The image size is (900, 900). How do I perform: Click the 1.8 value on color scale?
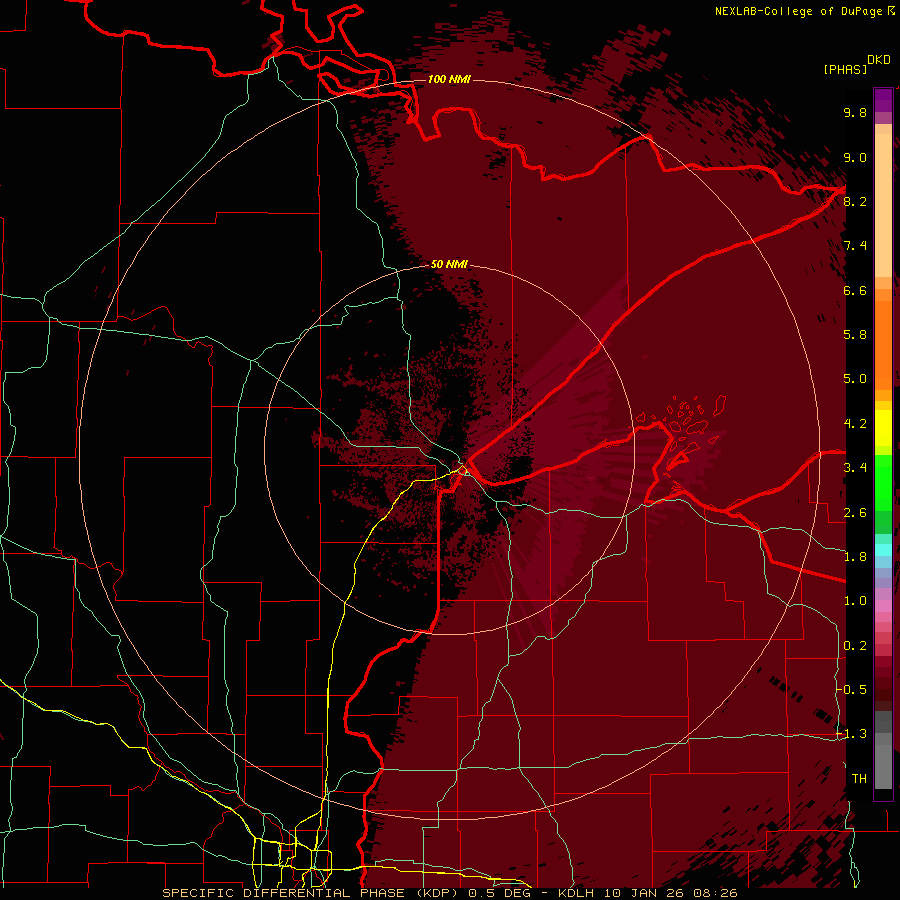click(x=855, y=557)
